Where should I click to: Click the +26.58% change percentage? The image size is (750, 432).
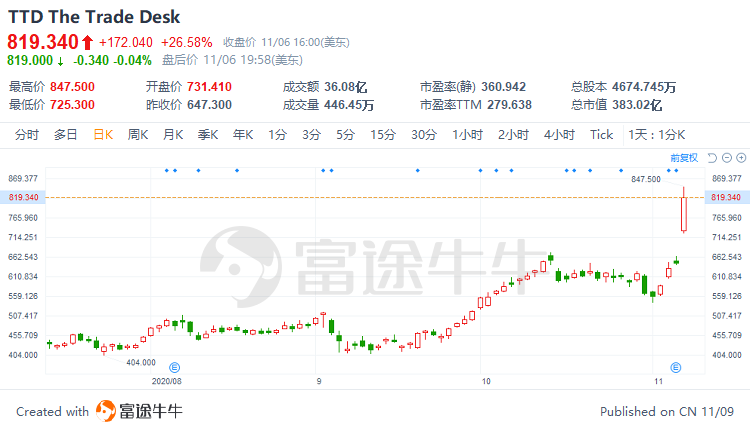coord(187,43)
